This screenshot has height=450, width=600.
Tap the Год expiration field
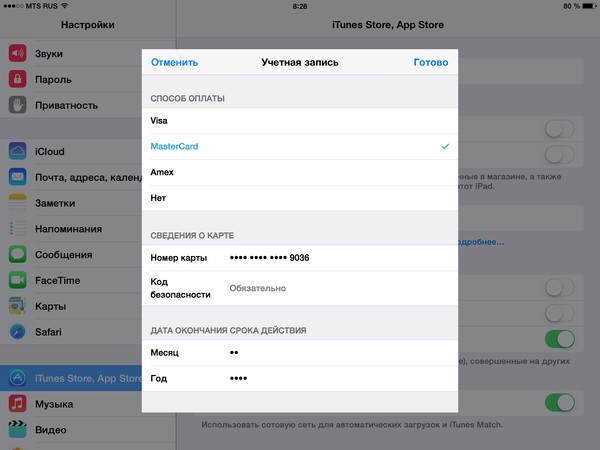tap(300, 378)
